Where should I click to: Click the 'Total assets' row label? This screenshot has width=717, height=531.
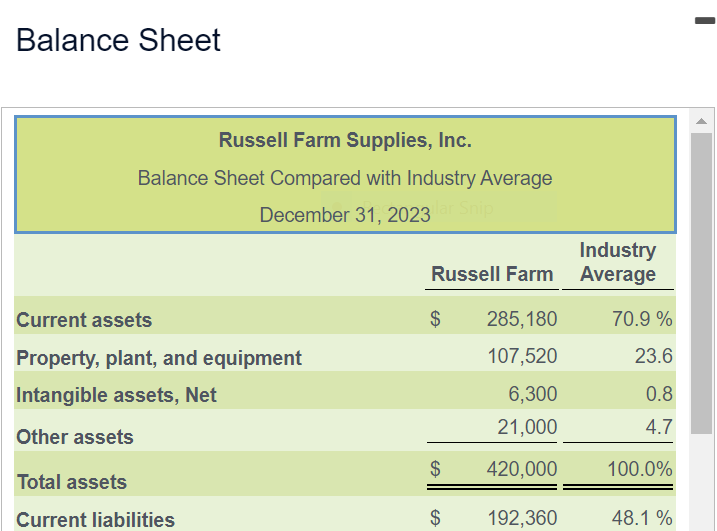tap(72, 482)
